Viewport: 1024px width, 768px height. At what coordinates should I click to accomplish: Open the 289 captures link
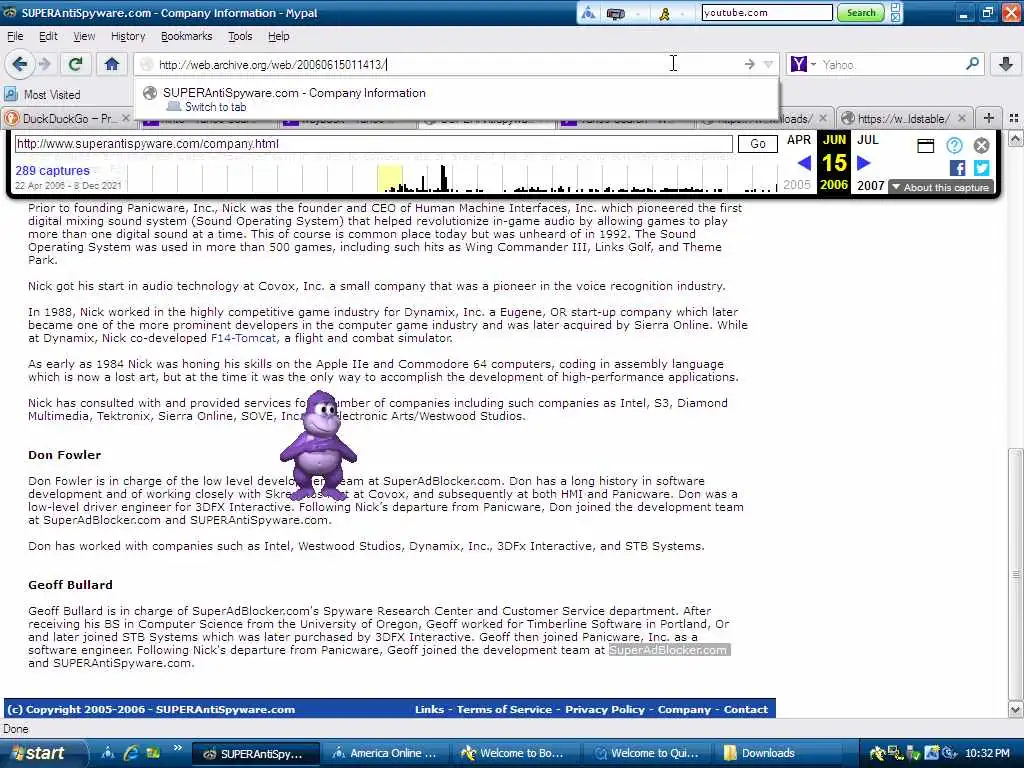[x=52, y=170]
